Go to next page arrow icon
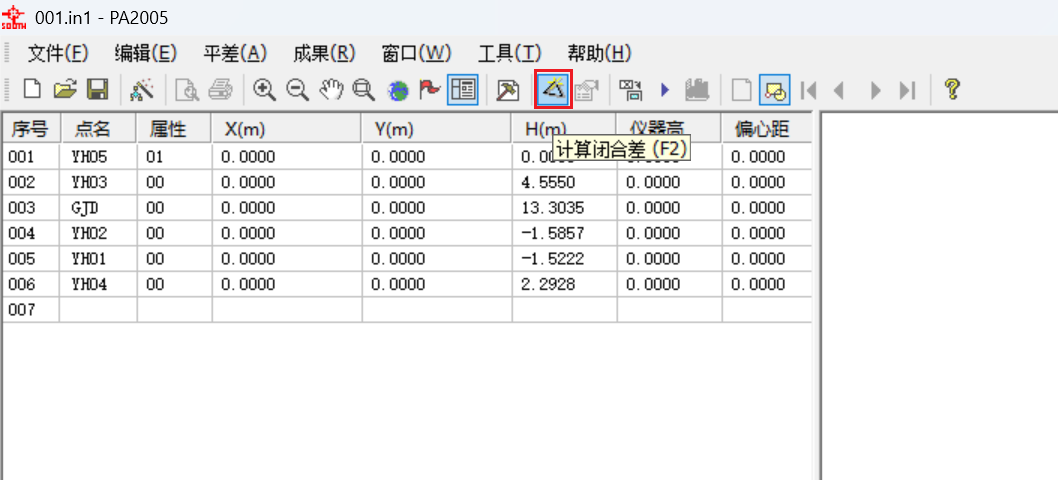This screenshot has height=480, width=1058. pos(876,89)
